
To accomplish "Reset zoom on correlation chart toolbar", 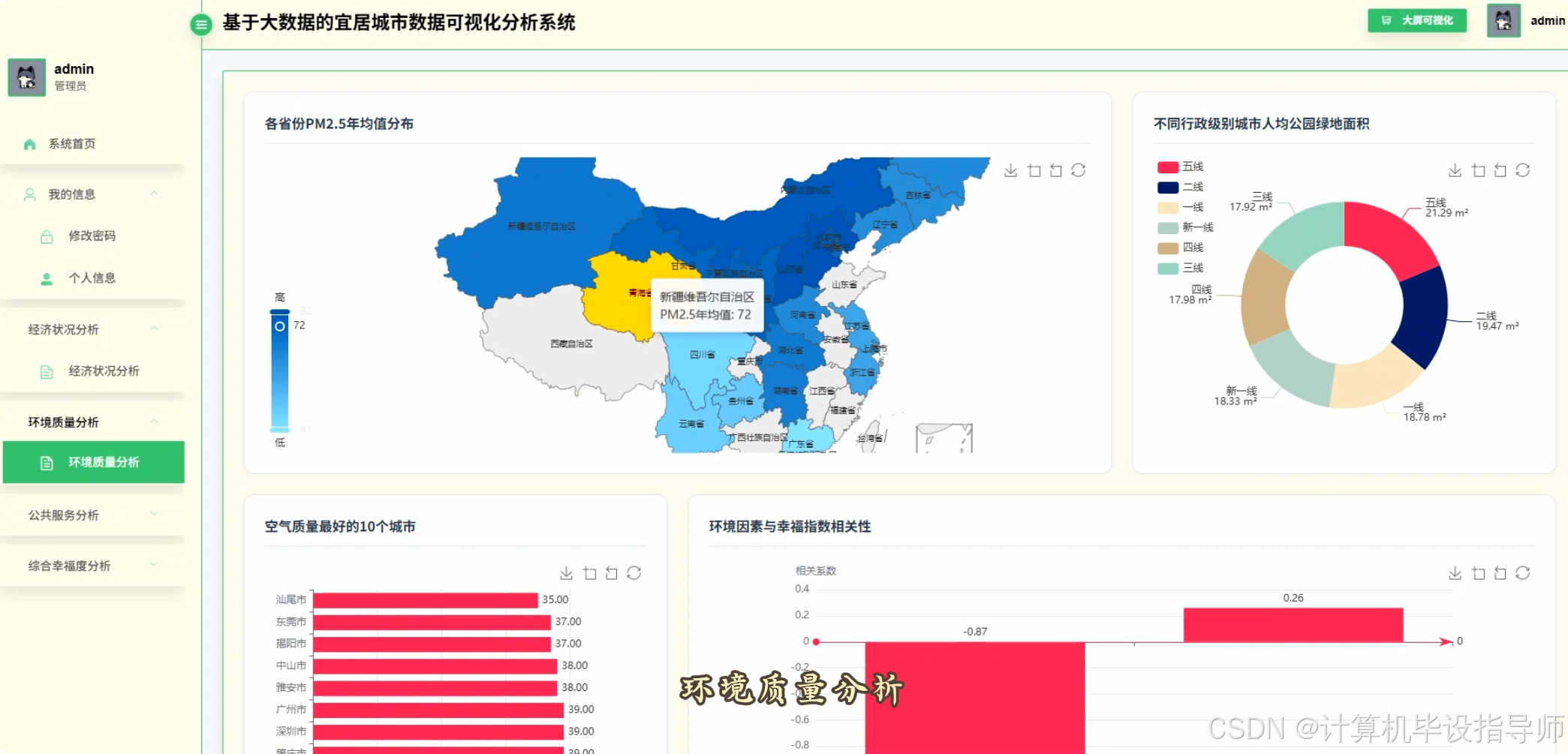I will pos(1500,573).
